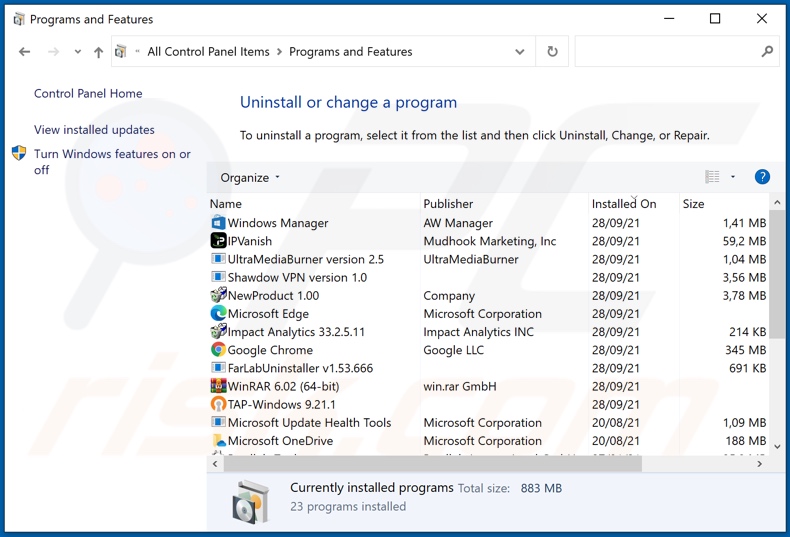The height and width of the screenshot is (537, 790).
Task: Select FarLabUninstaller v1.53.666 entry
Action: (x=488, y=368)
